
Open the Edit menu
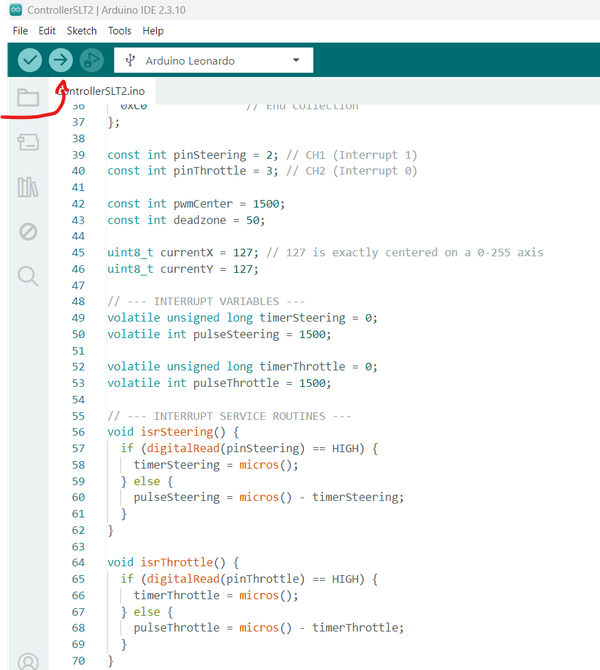tap(47, 31)
